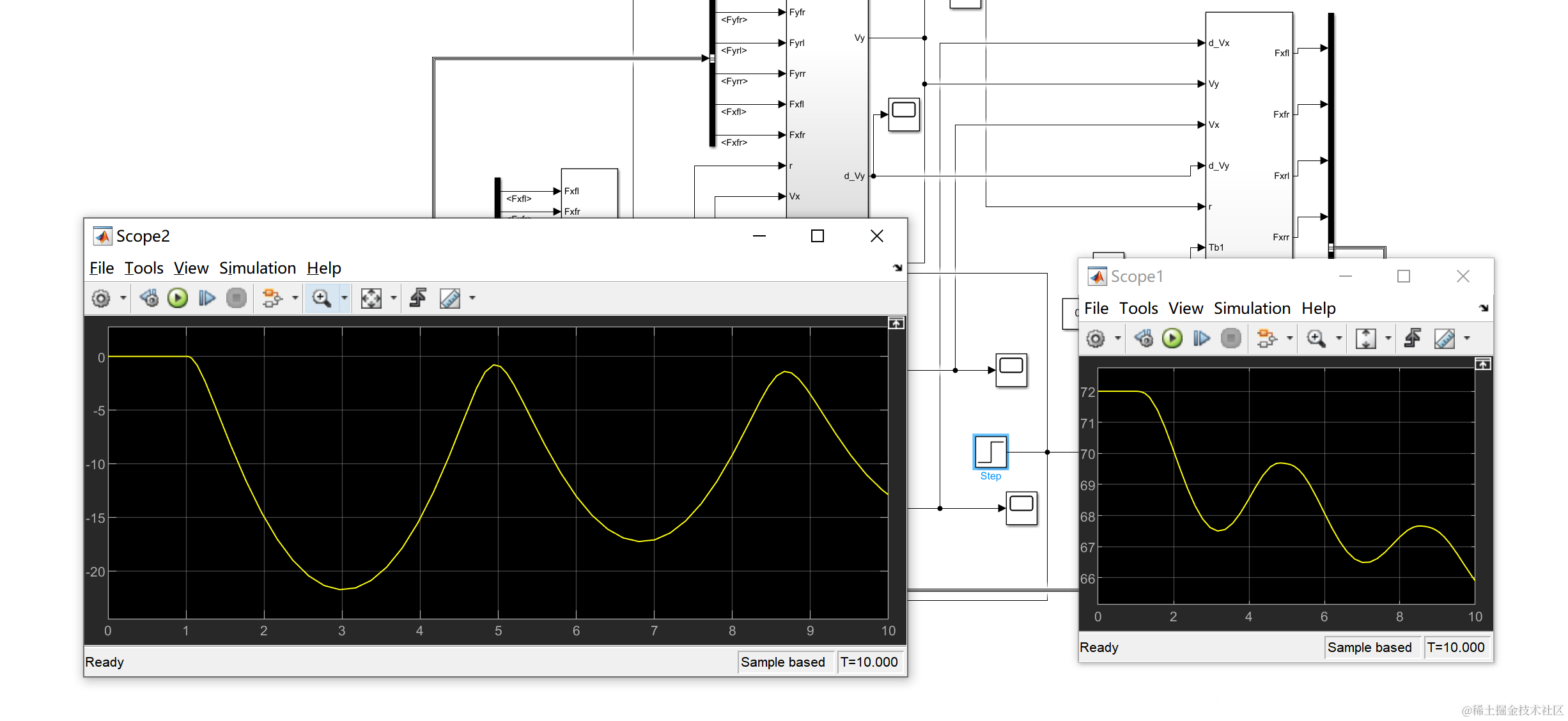Click Scope1 Zoom In magnifier icon

click(x=1316, y=338)
